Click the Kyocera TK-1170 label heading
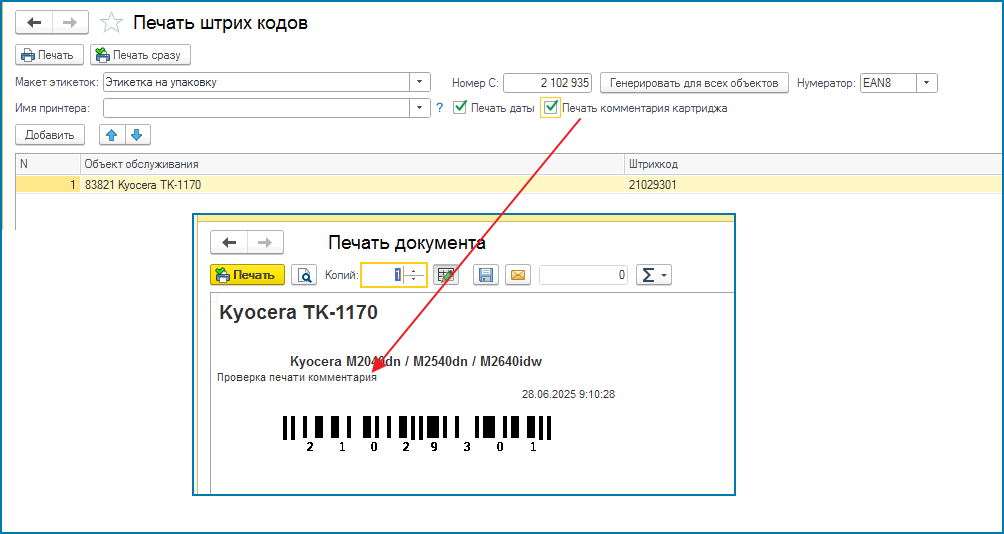 point(298,312)
